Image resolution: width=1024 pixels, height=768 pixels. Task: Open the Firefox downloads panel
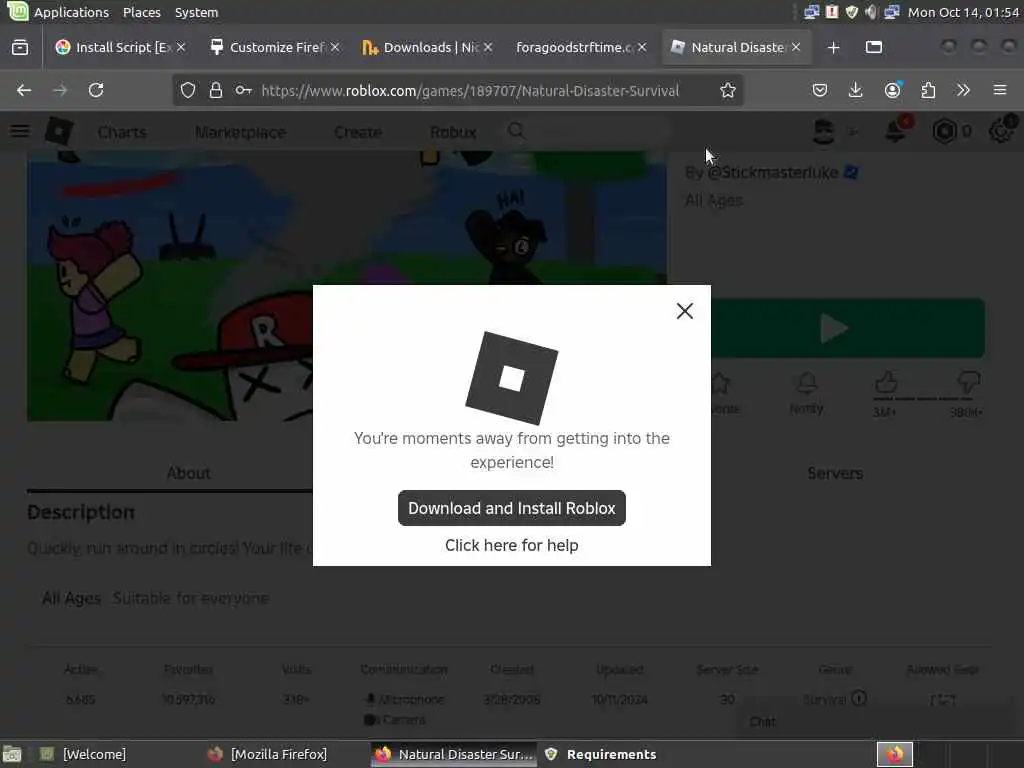point(856,90)
